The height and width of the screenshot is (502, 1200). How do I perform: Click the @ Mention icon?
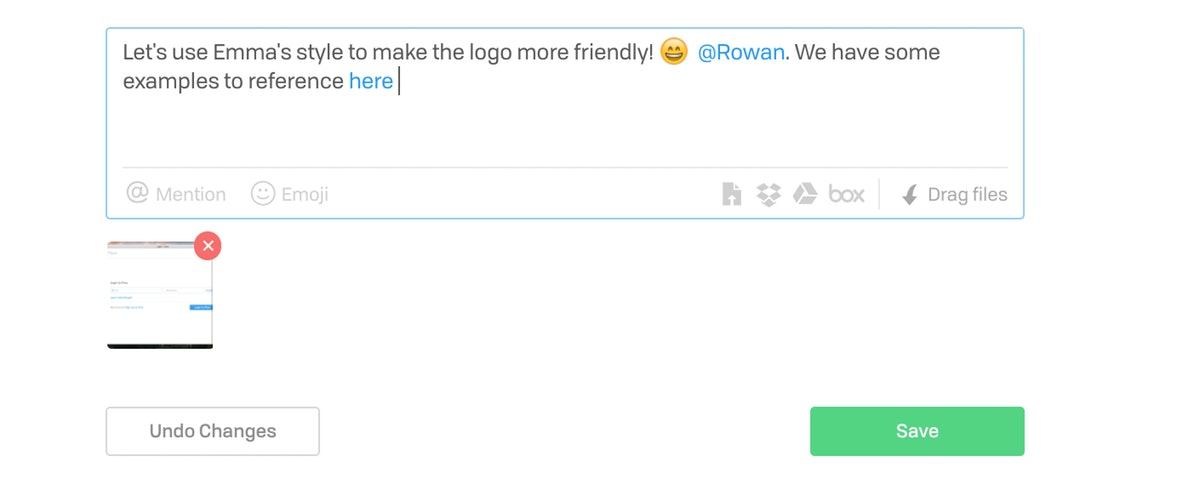click(x=137, y=193)
